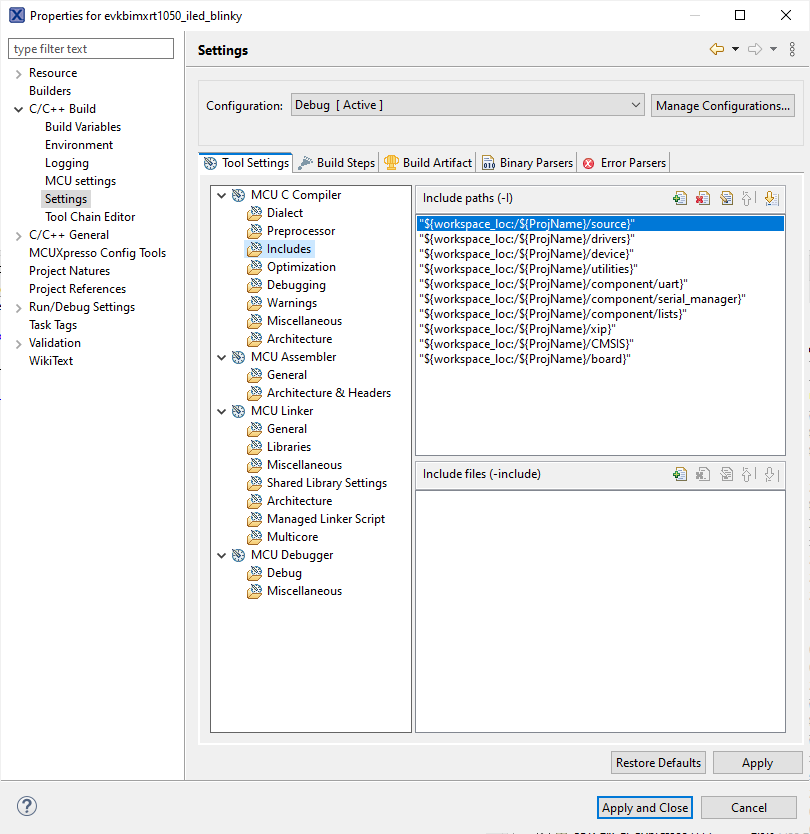Select Optimization settings item
The width and height of the screenshot is (810, 834).
point(301,267)
